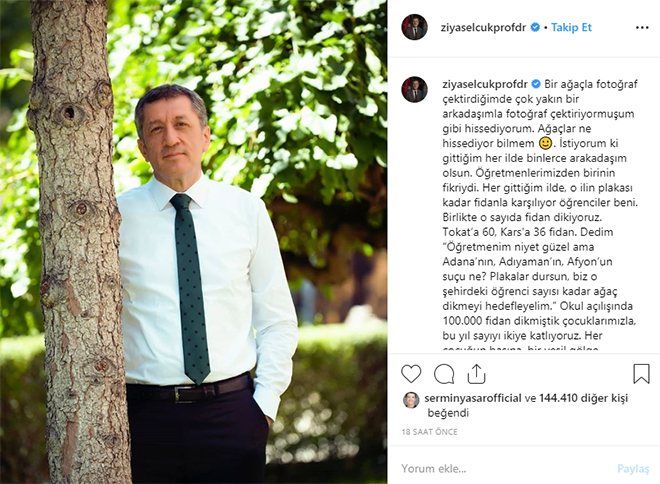Image resolution: width=660 pixels, height=484 pixels.
Task: Focus the Yorum ekle comment field
Action: (505, 468)
